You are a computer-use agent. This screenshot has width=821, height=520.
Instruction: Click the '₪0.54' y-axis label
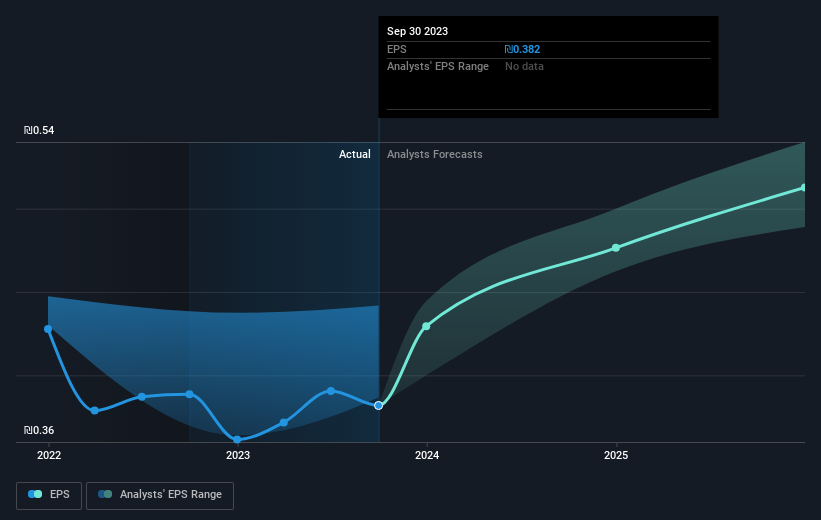pyautogui.click(x=39, y=130)
